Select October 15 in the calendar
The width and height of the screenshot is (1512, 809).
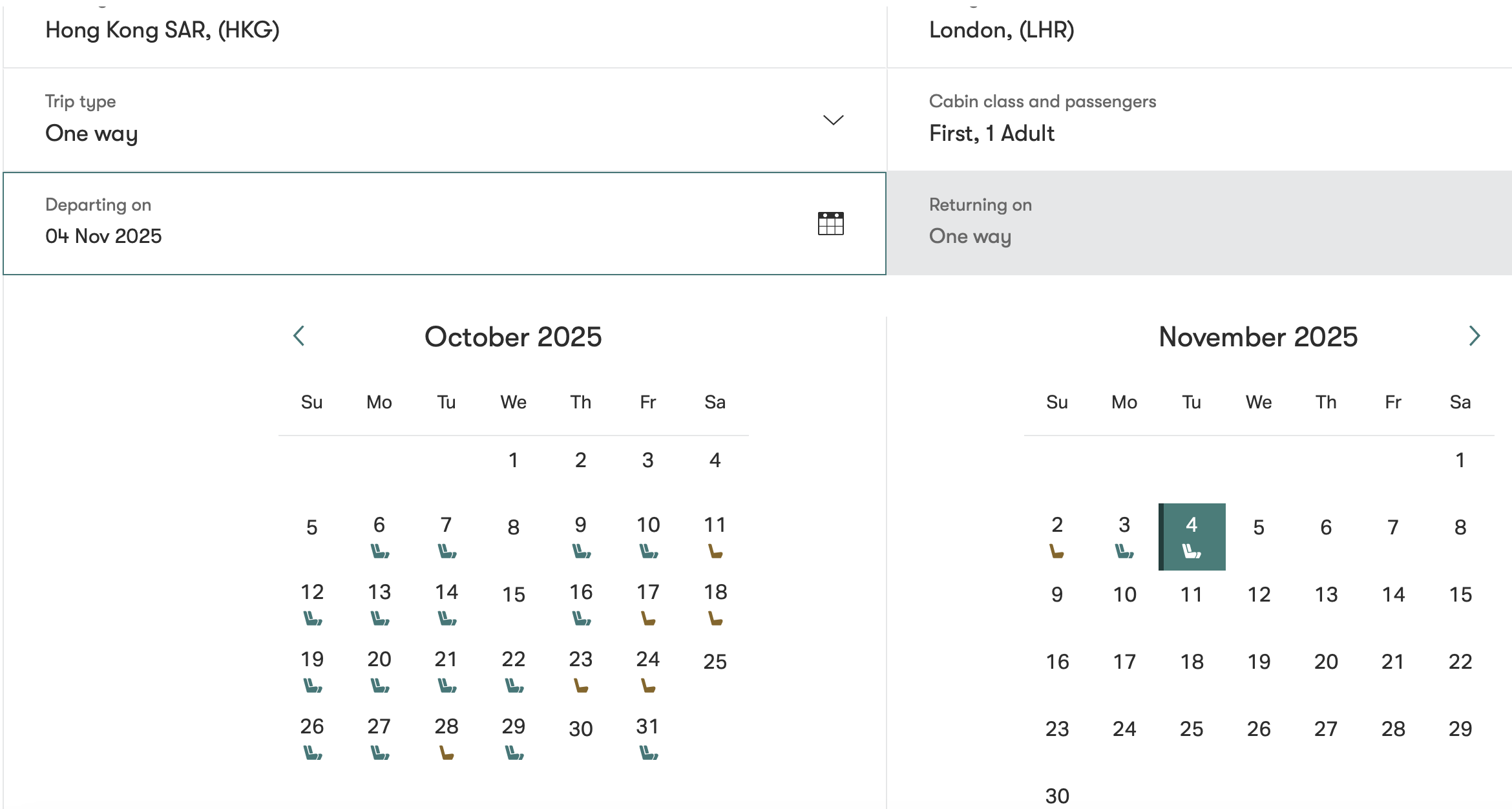point(514,594)
